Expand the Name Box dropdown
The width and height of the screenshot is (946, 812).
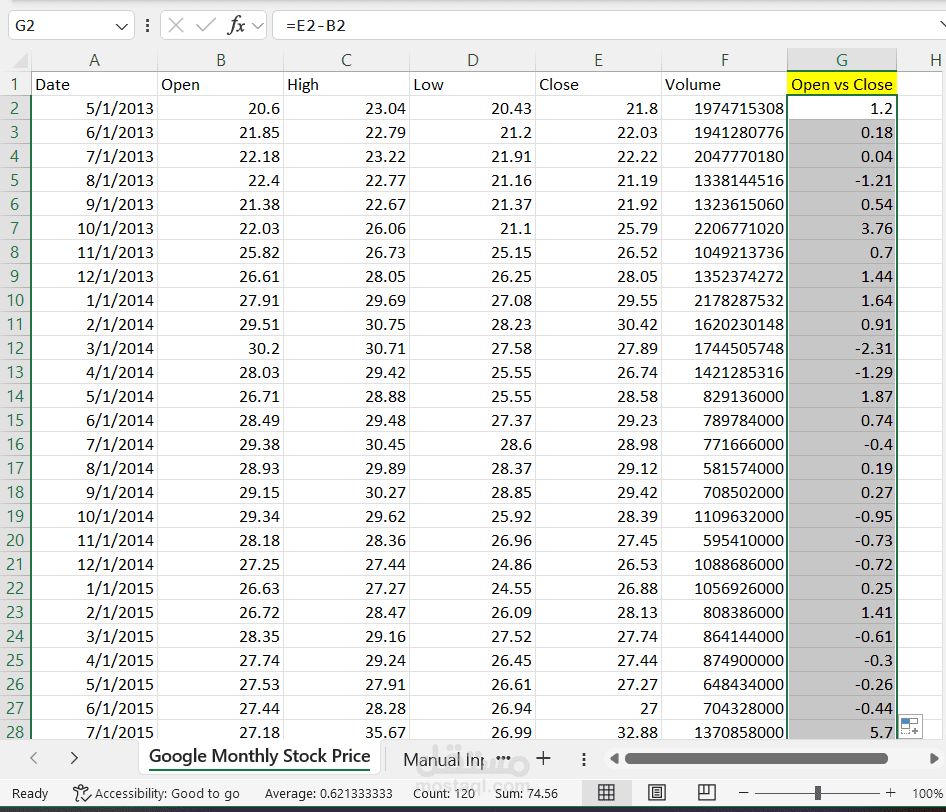[122, 26]
